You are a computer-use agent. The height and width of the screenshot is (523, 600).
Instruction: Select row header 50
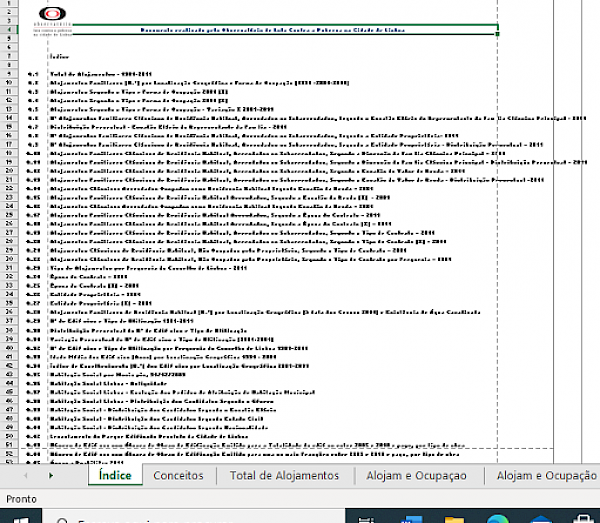9,436
